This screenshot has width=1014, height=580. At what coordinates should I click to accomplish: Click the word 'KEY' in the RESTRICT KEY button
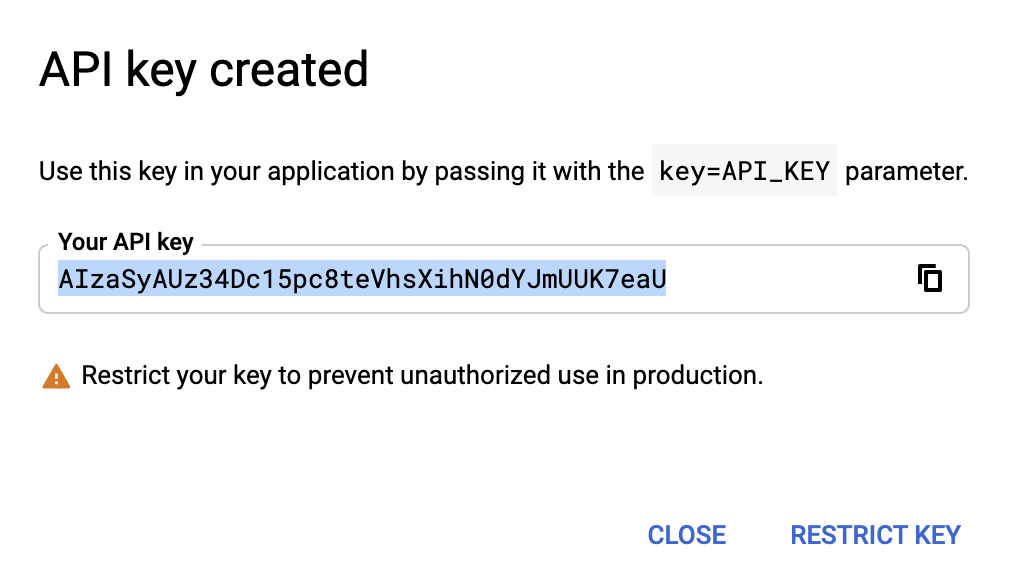[x=937, y=535]
